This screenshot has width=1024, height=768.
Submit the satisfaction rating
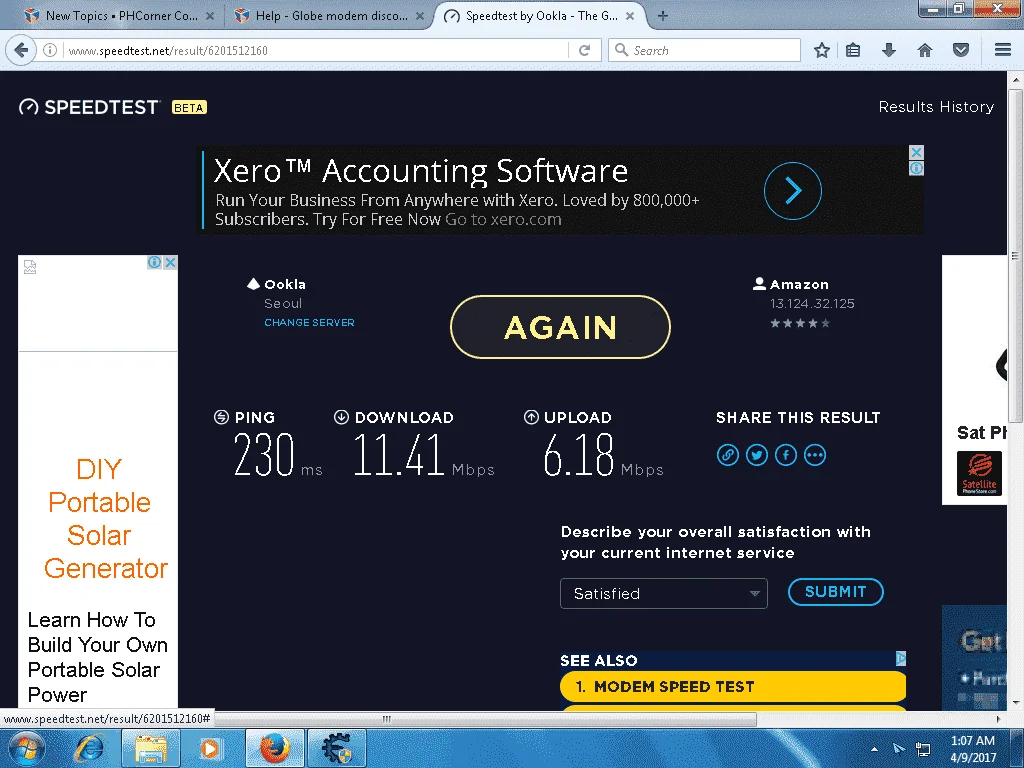pyautogui.click(x=835, y=592)
